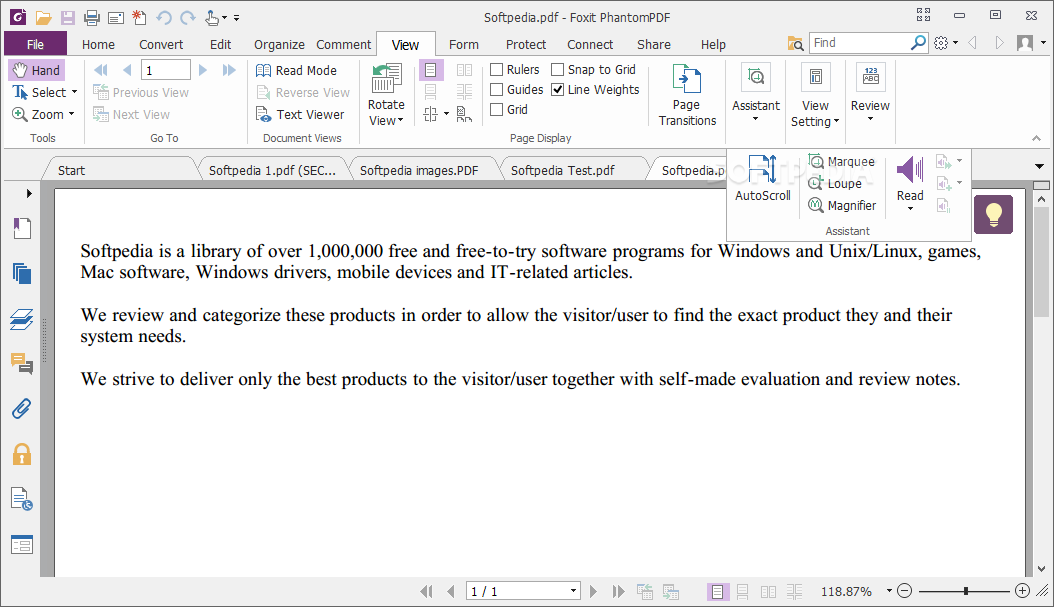
Task: Select single page display mode in ribbon
Action: (431, 70)
